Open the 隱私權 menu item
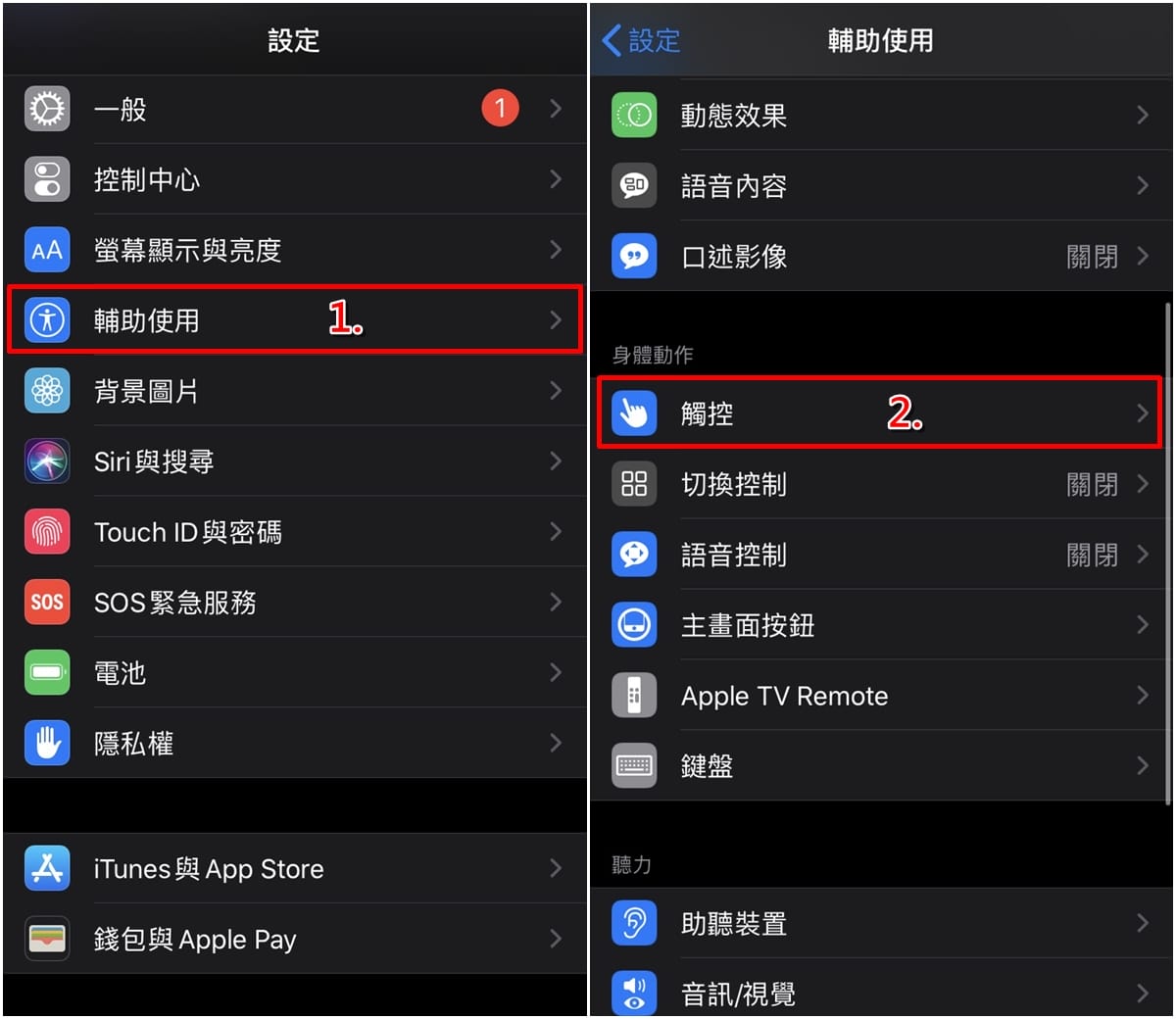Image resolution: width=1176 pixels, height=1019 pixels. click(x=294, y=743)
